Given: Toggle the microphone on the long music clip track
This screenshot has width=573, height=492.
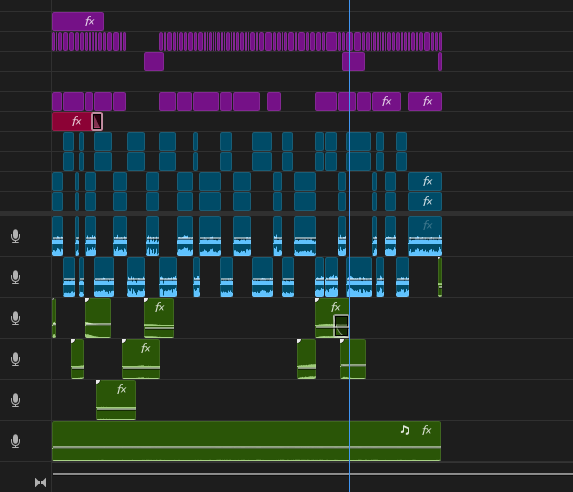Looking at the screenshot, I should pyautogui.click(x=15, y=441).
